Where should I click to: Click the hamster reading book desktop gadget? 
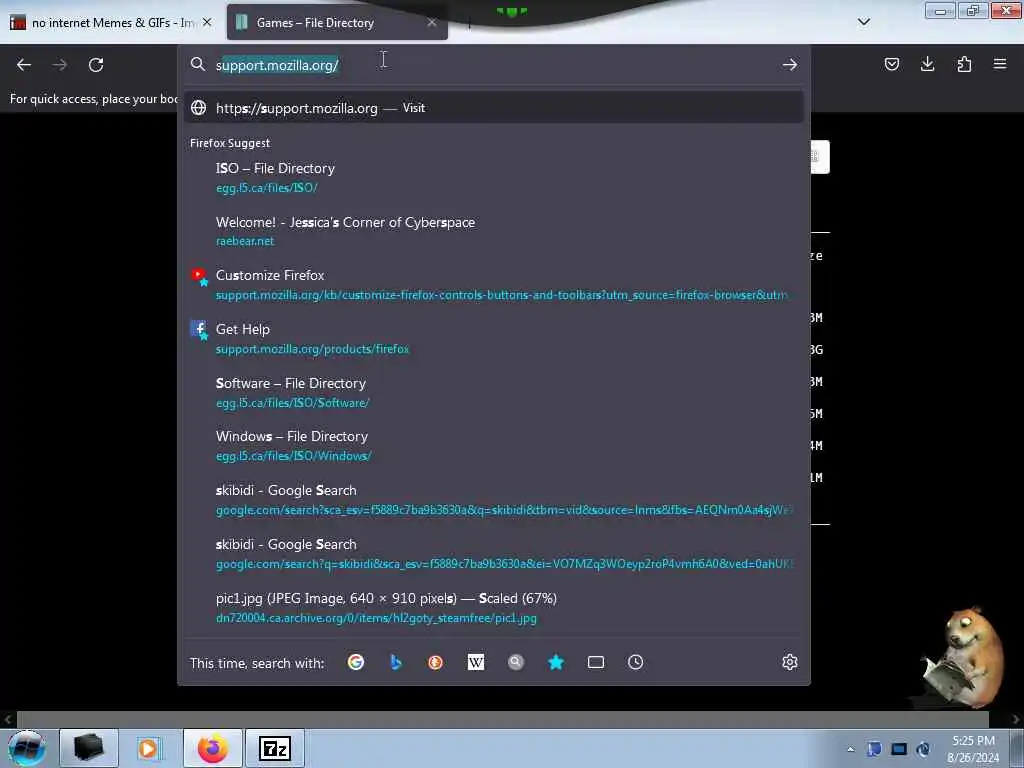(962, 658)
